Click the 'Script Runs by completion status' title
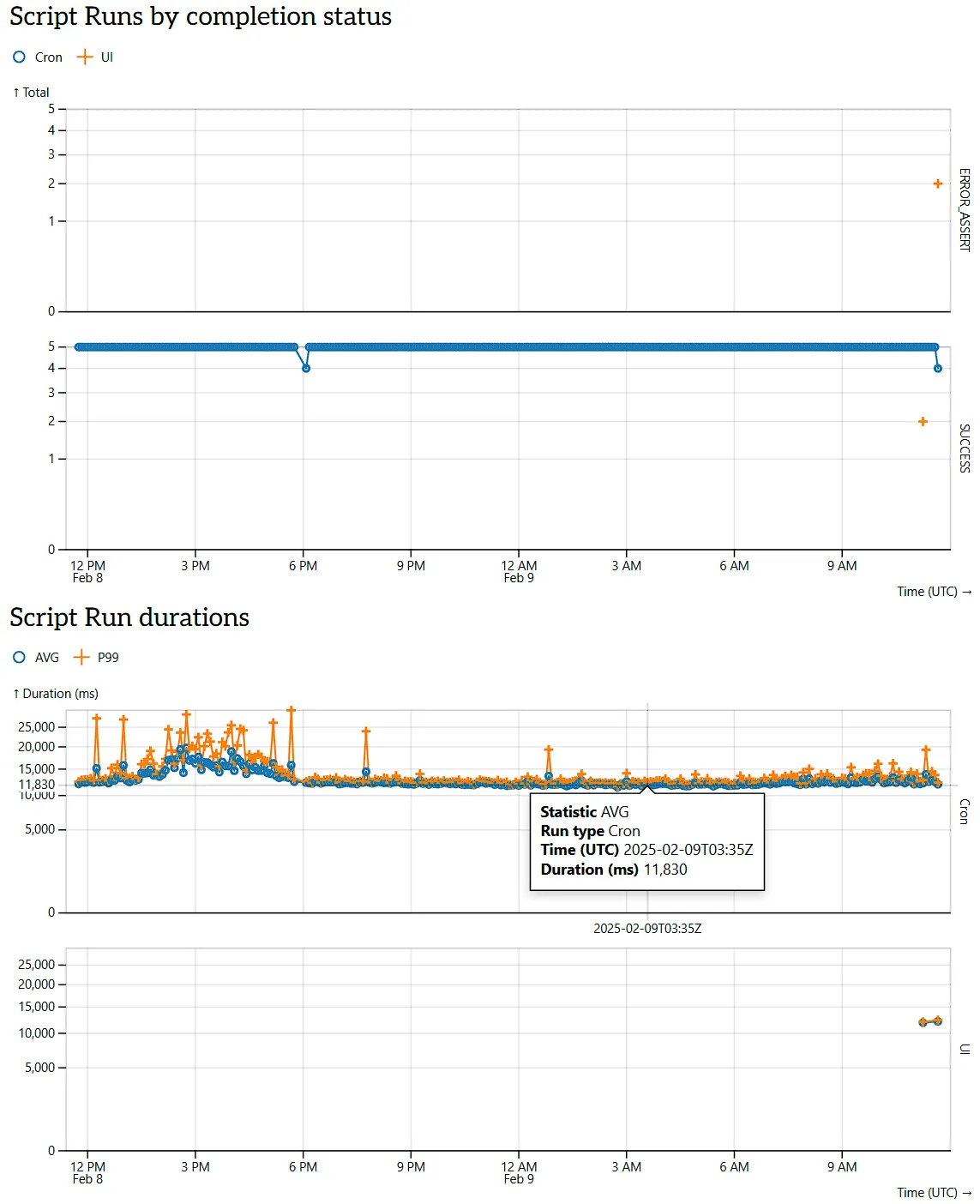The width and height of the screenshot is (980, 1204). tap(201, 16)
